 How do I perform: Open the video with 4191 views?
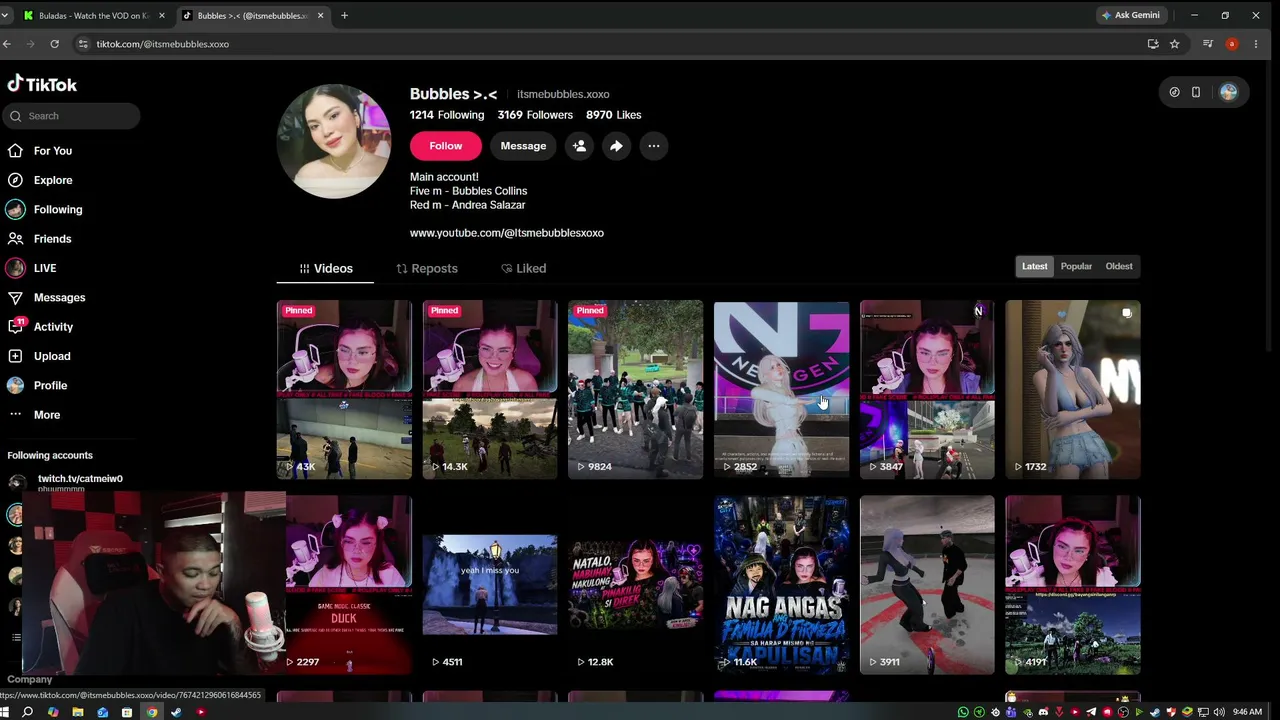click(x=1073, y=585)
